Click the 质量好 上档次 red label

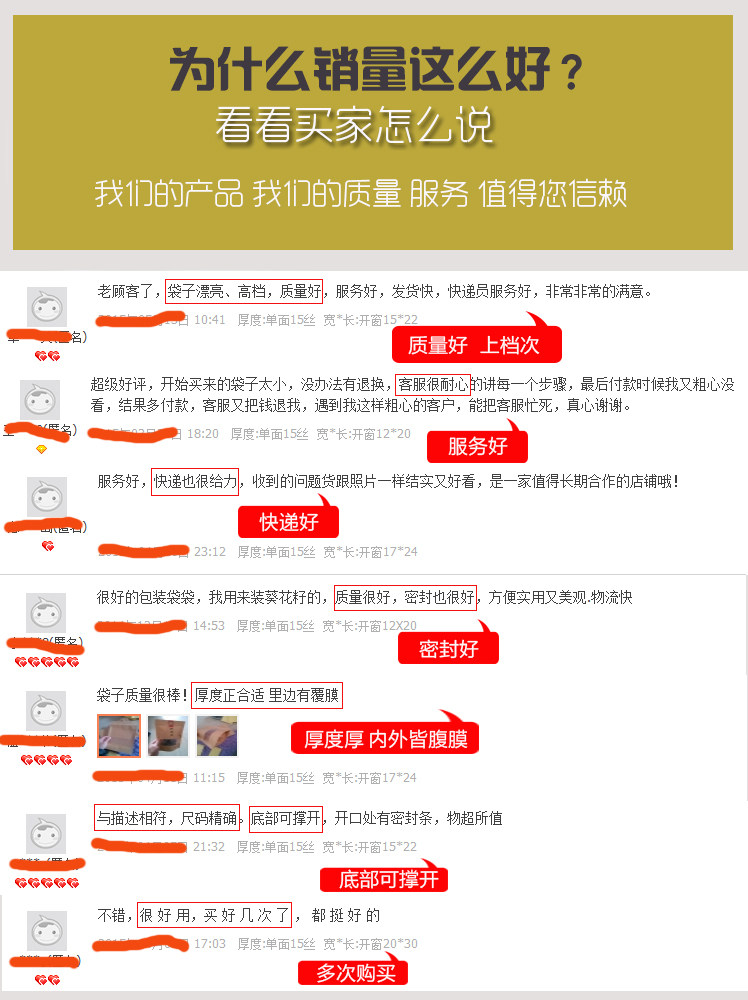coord(476,344)
